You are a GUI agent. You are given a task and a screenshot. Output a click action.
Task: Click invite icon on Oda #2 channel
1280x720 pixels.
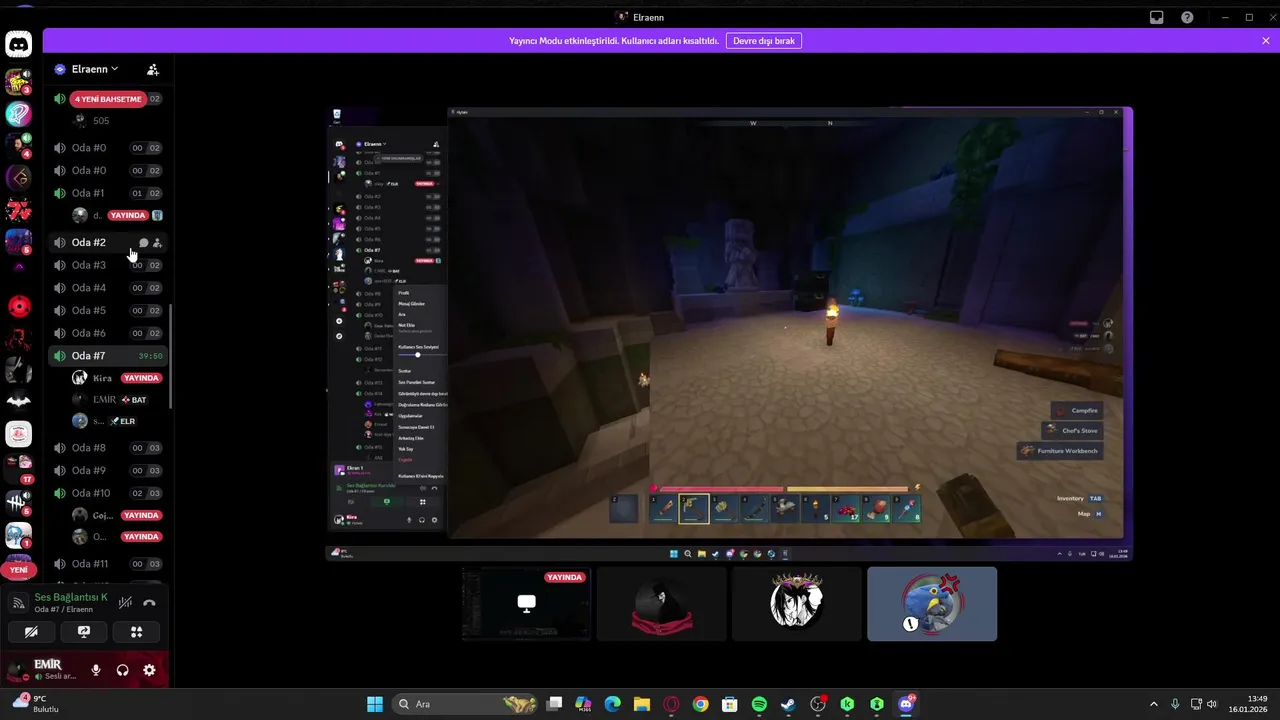(x=157, y=243)
